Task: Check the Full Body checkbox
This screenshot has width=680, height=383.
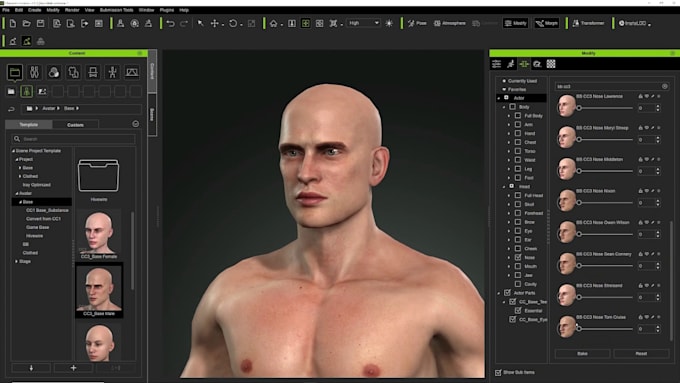Action: coord(518,116)
